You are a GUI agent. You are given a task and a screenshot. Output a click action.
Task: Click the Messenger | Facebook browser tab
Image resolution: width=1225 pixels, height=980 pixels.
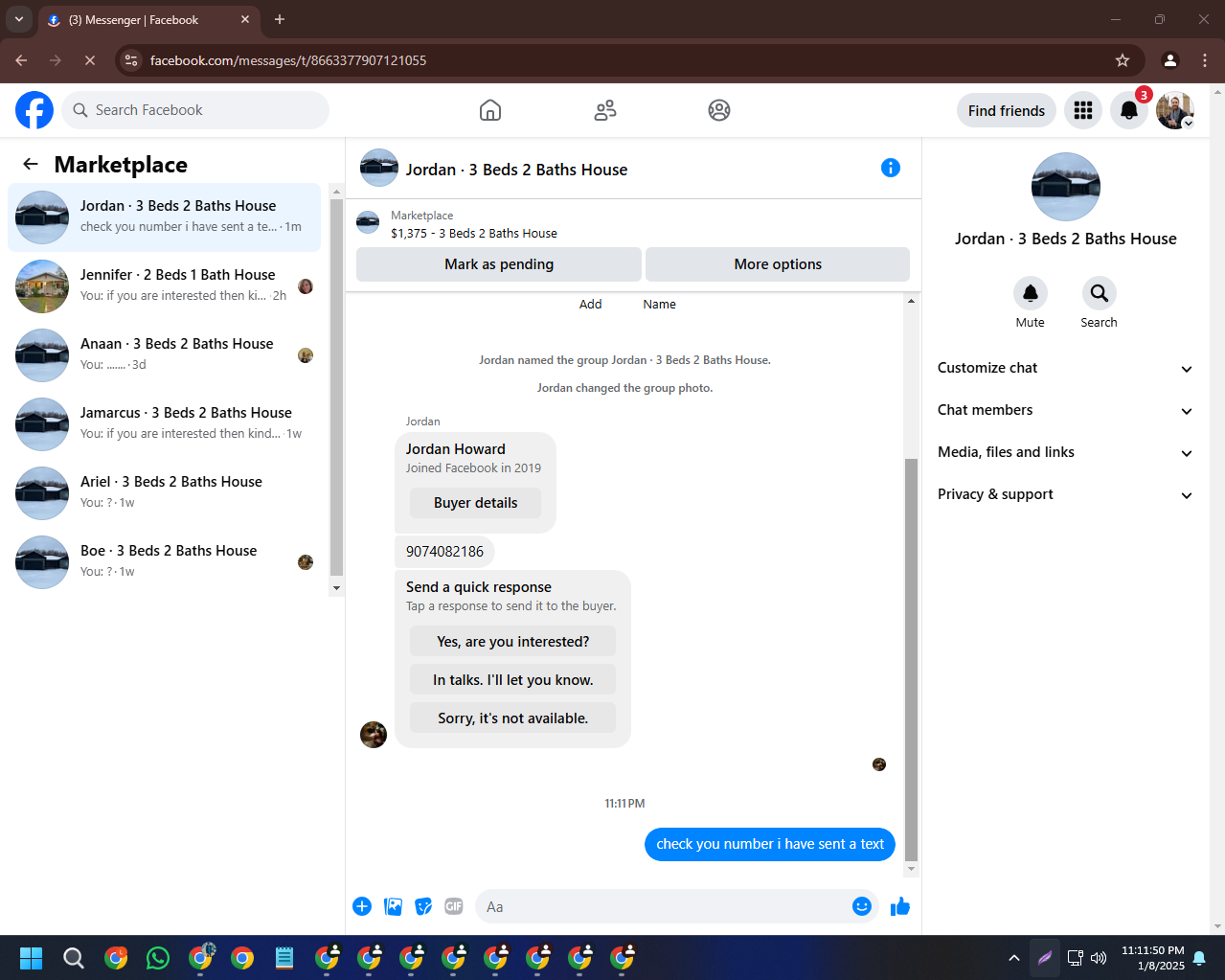point(148,19)
